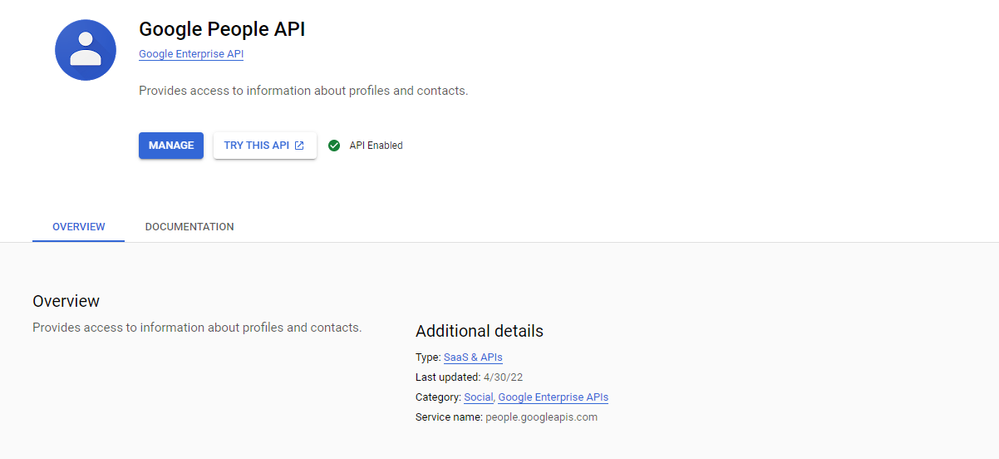Screen dimensions: 999x459
Task: Open the DOCUMENTATION tab
Action: pos(189,227)
